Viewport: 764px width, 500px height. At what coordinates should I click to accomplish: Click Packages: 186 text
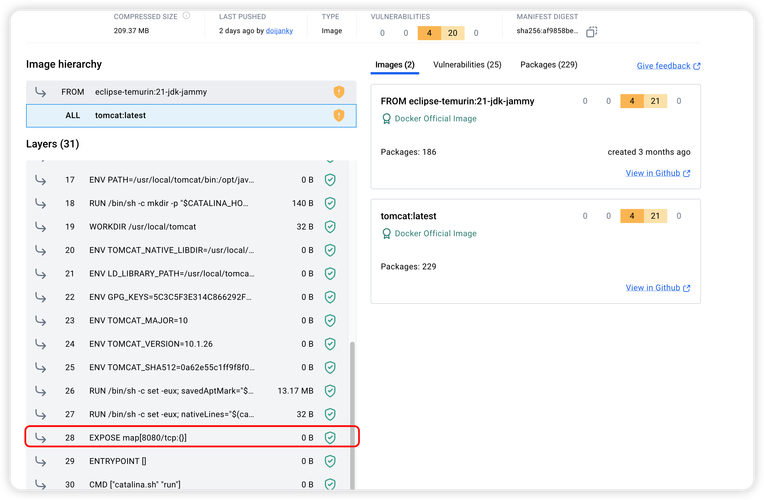(408, 152)
